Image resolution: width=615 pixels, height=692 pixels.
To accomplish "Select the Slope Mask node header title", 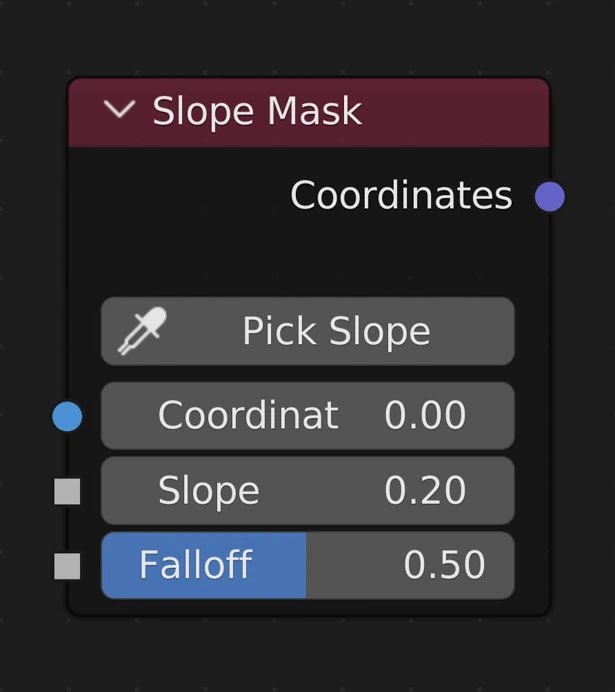I will pyautogui.click(x=257, y=111).
